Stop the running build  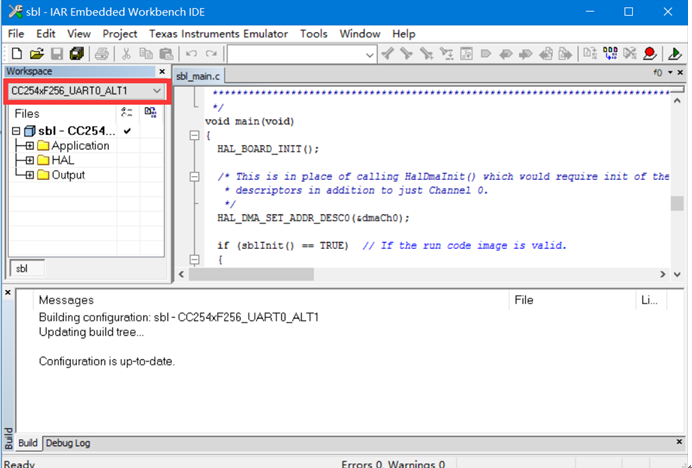tap(630, 54)
